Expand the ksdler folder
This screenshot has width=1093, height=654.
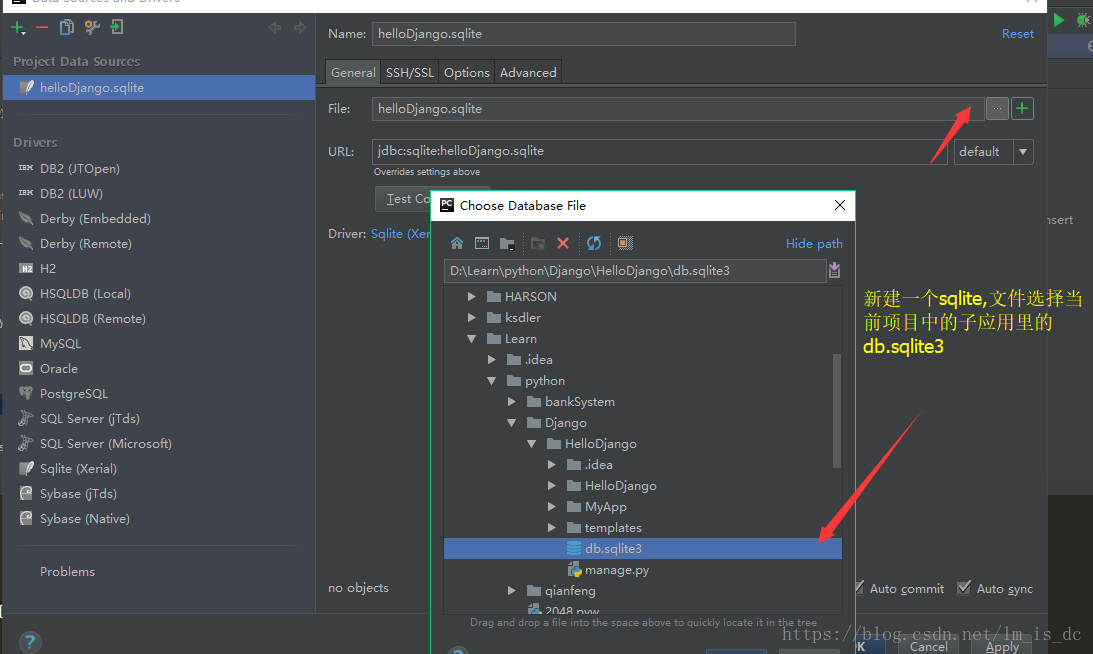pos(472,318)
